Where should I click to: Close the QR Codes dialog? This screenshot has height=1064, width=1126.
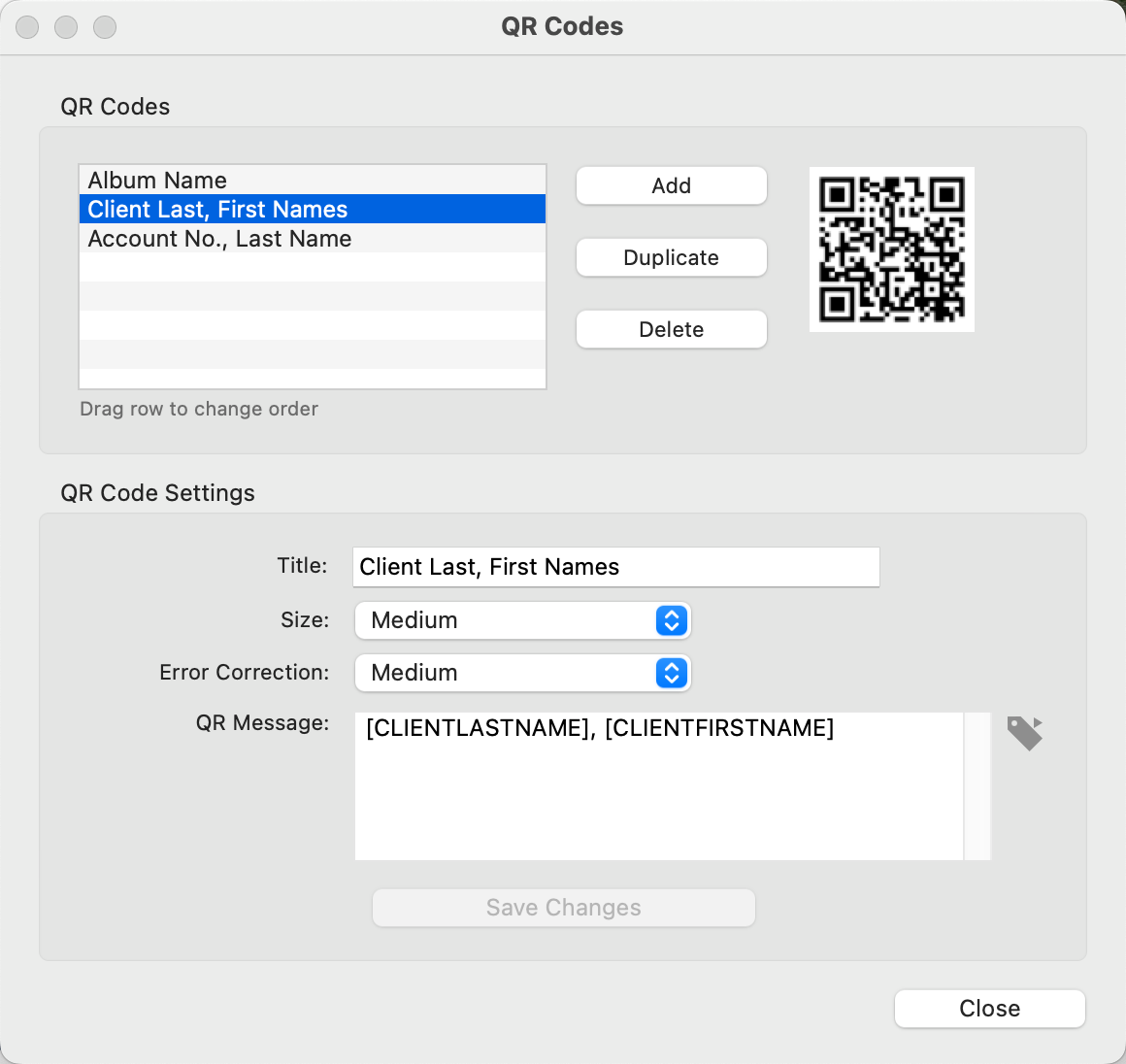click(989, 1009)
